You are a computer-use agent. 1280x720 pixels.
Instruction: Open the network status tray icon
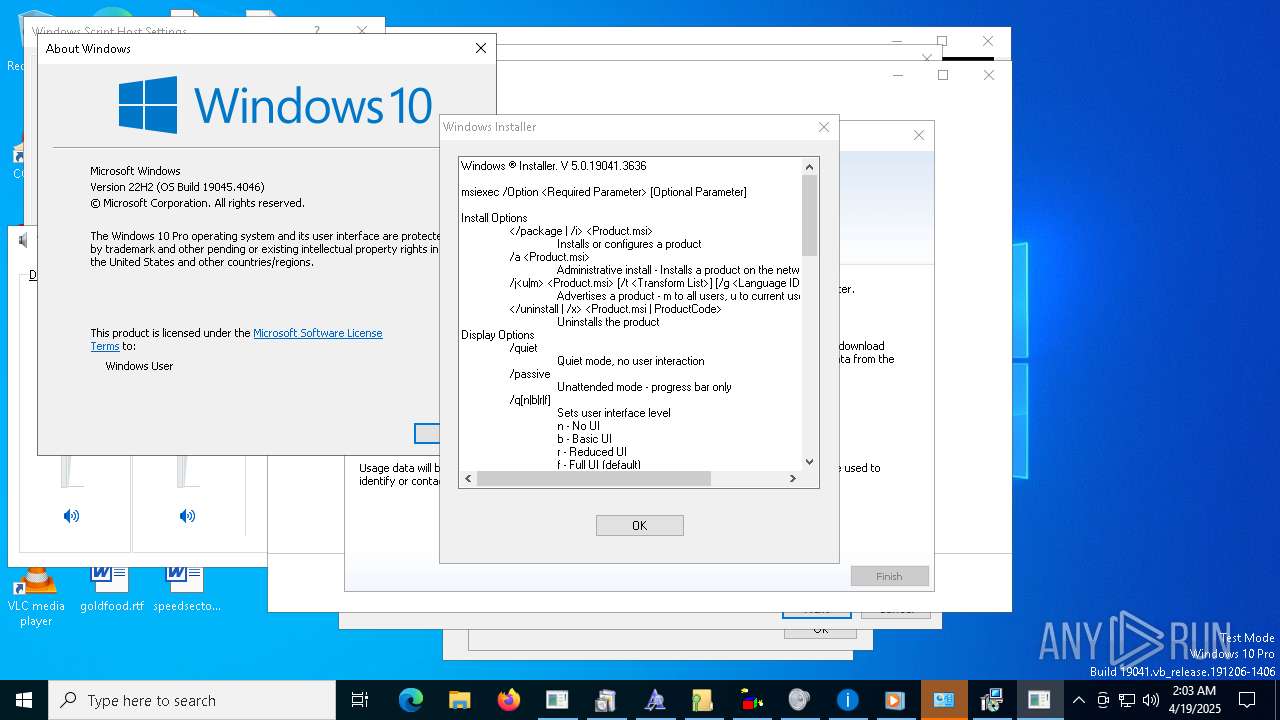click(x=1127, y=700)
